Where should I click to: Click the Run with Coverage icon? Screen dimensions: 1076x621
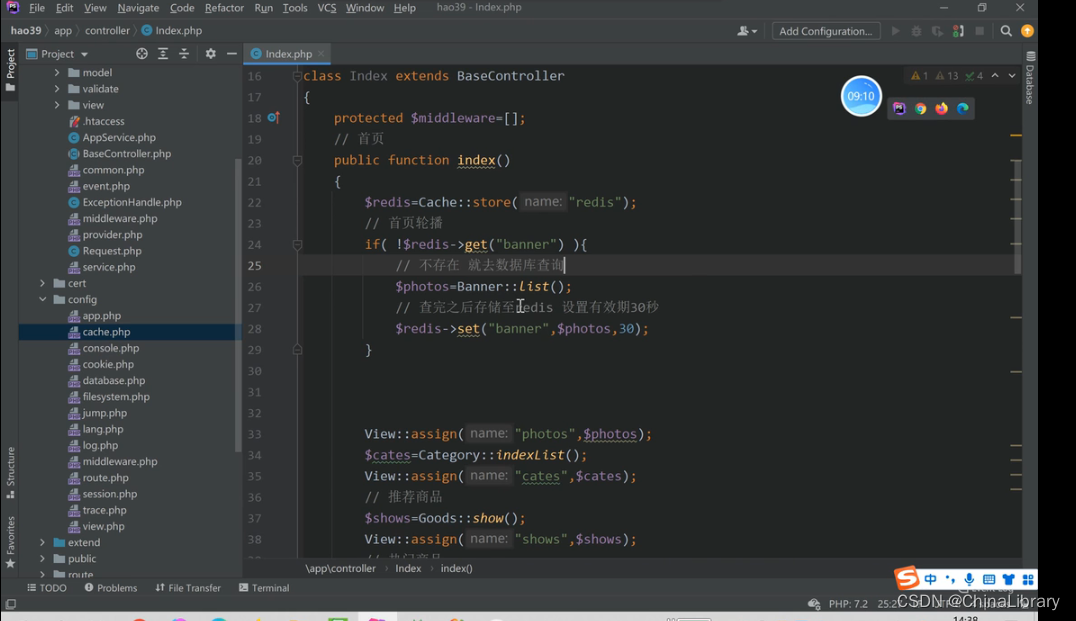click(x=937, y=31)
